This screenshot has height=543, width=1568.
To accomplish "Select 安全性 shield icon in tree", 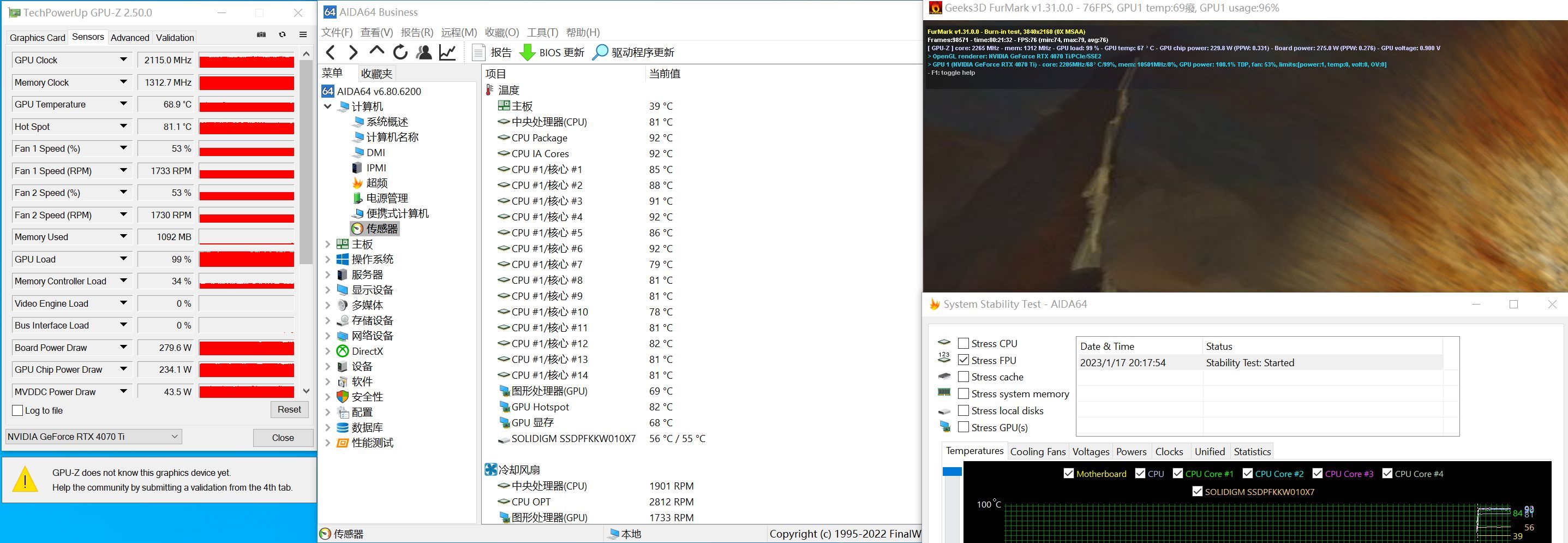I will pos(343,397).
